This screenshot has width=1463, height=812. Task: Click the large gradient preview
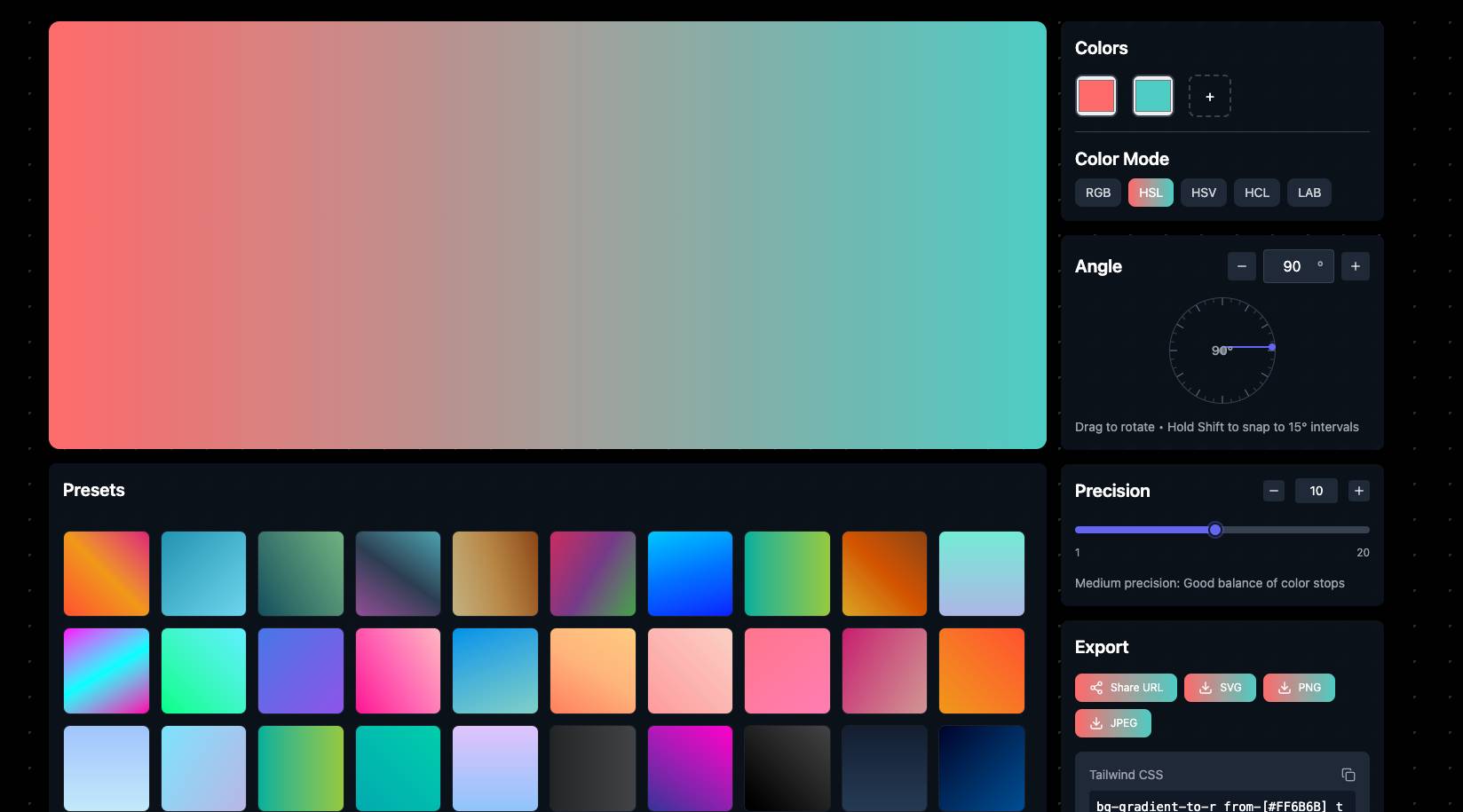(548, 235)
